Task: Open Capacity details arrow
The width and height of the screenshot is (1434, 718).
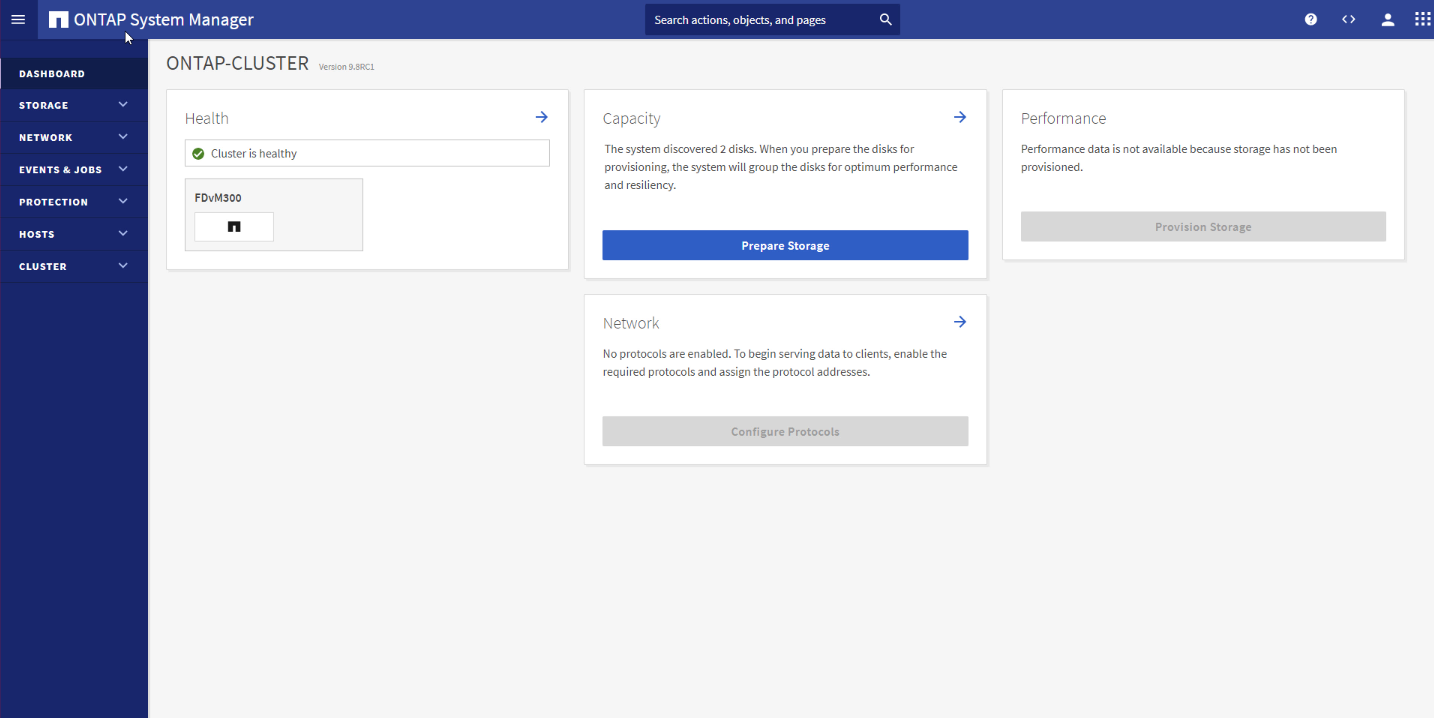Action: click(959, 117)
